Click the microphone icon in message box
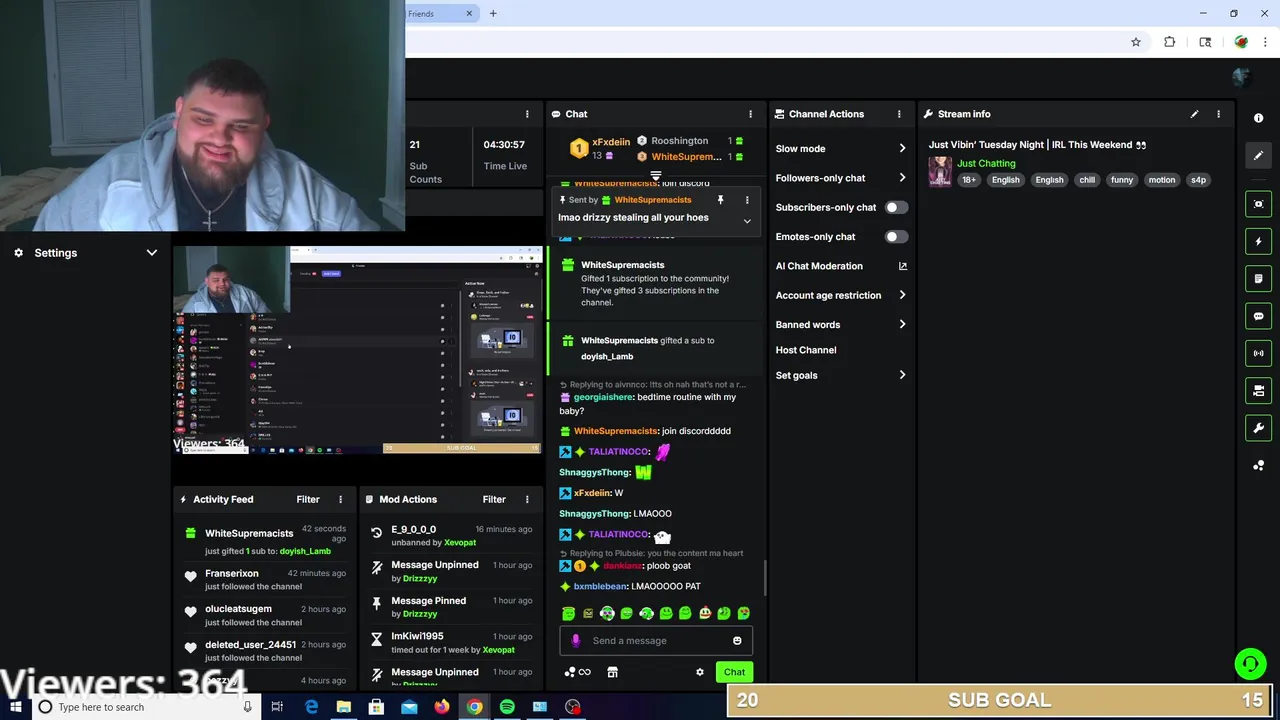 coord(575,641)
